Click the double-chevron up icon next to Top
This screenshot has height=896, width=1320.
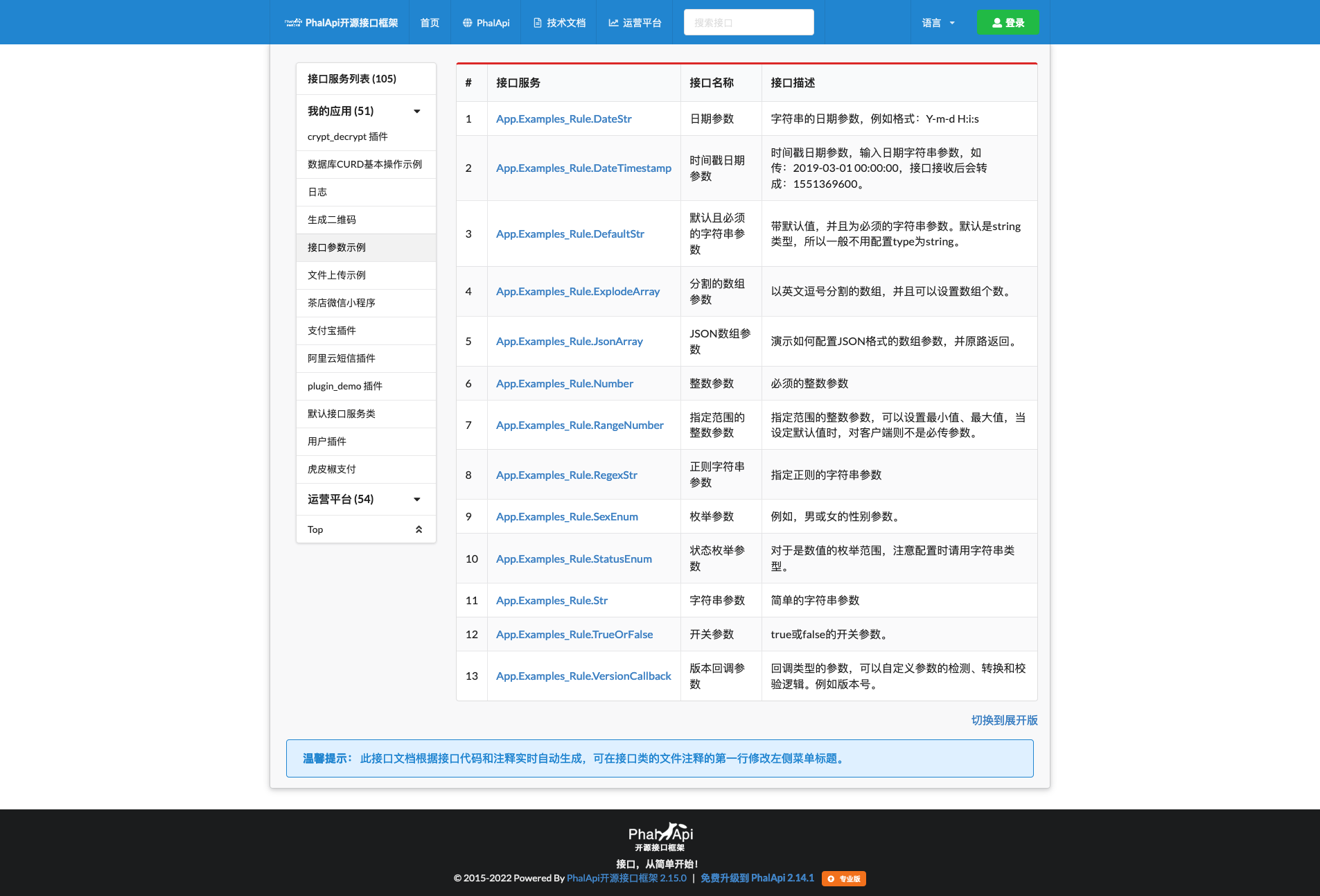419,529
